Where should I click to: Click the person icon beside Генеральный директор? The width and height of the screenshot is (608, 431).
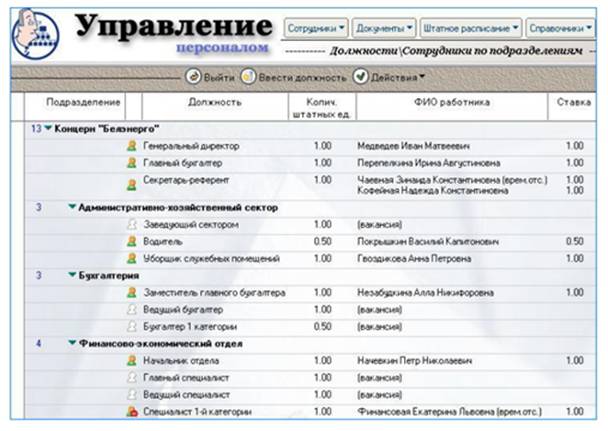tap(131, 146)
